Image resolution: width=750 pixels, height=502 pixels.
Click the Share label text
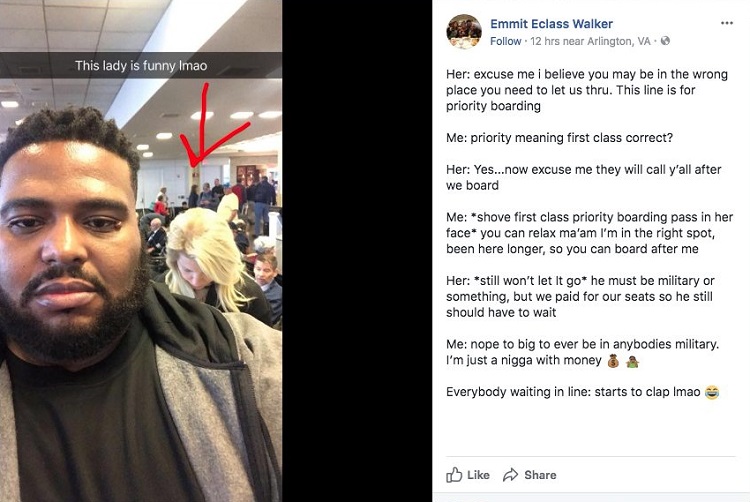(x=540, y=475)
